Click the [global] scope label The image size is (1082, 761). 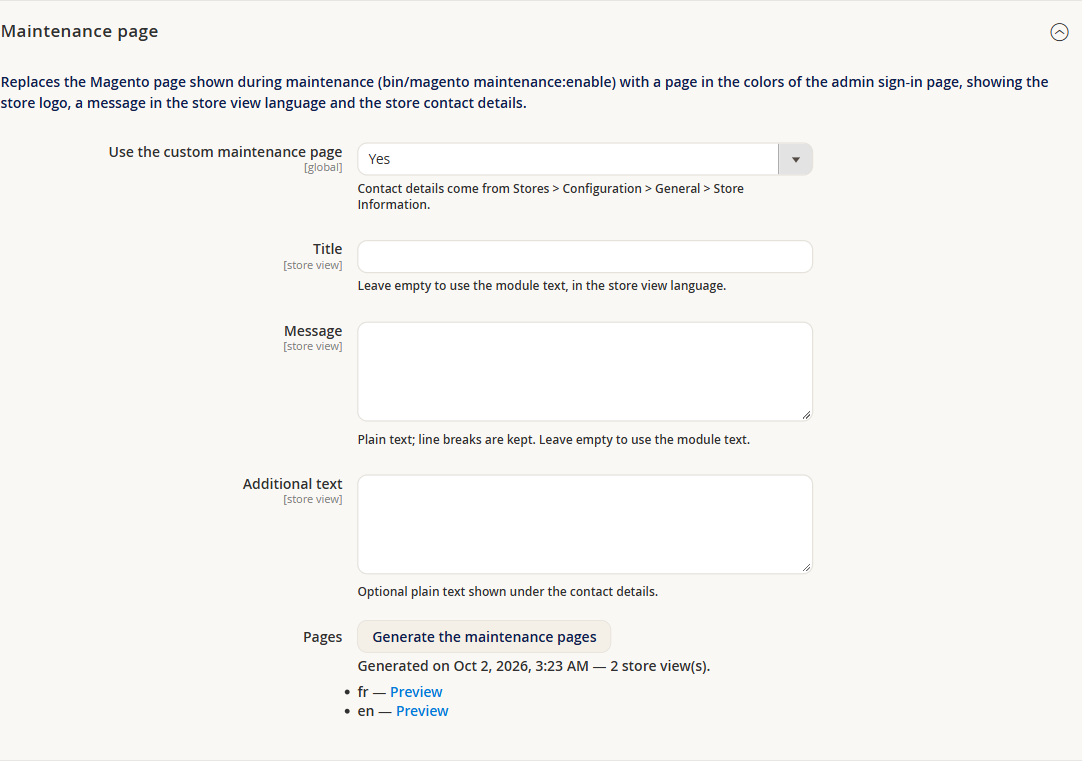point(323,167)
